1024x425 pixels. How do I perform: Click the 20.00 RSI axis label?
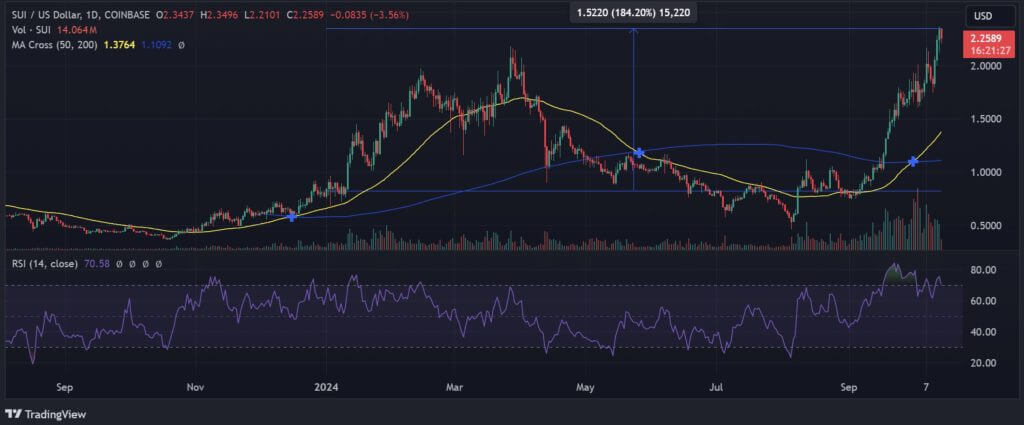coord(982,363)
